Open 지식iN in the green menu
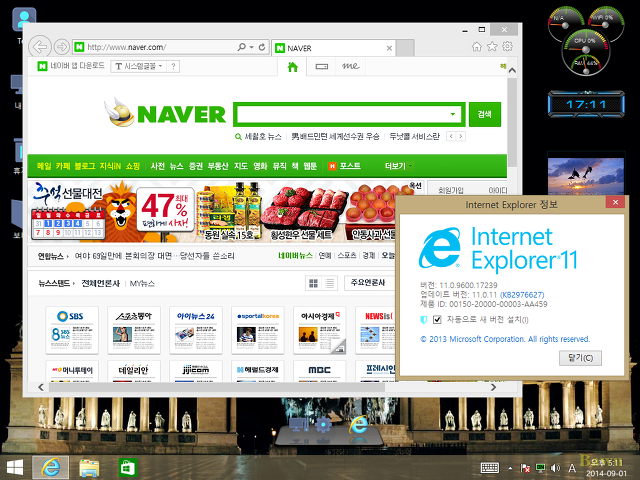The width and height of the screenshot is (640, 480). 110,166
